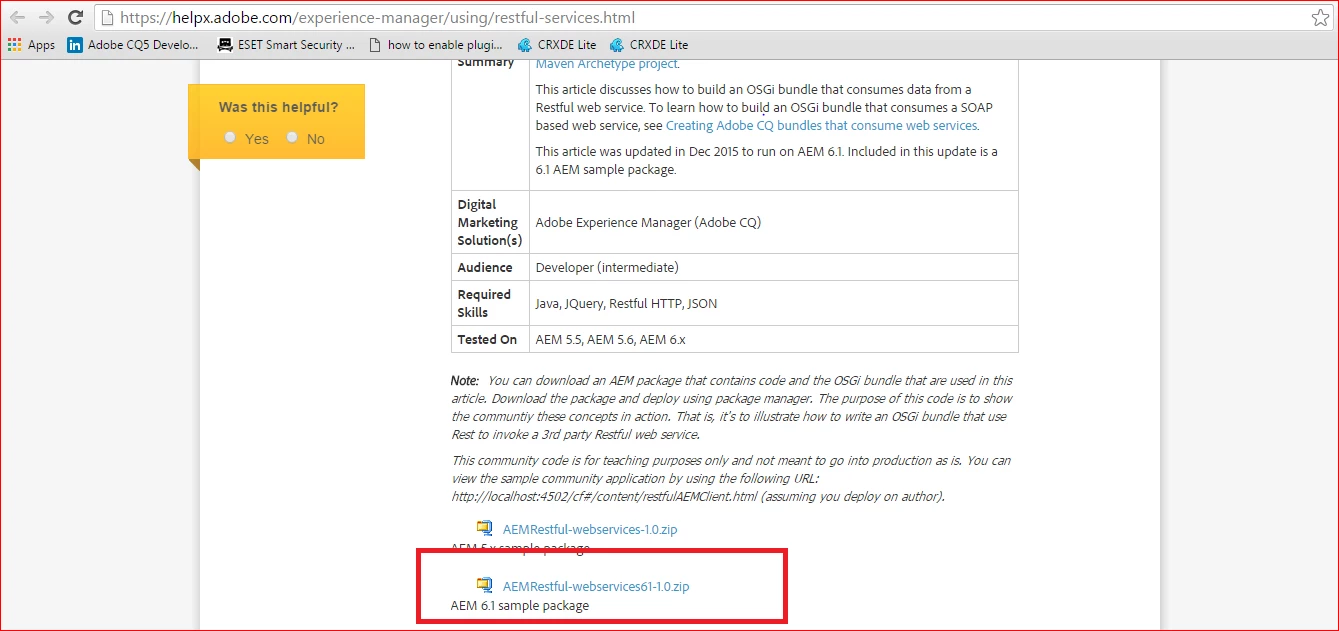
Task: Open the ESET Smart Security bookmark
Action: tap(286, 45)
